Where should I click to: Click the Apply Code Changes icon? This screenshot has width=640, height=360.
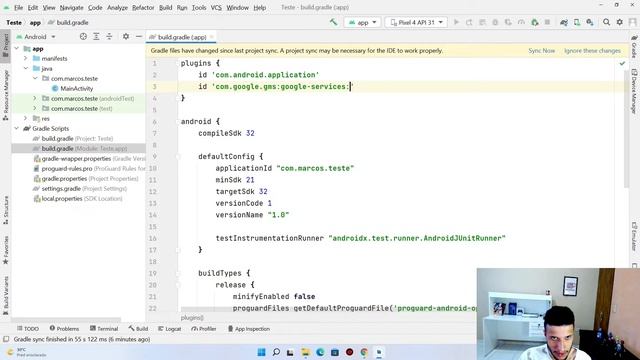tap(482, 22)
